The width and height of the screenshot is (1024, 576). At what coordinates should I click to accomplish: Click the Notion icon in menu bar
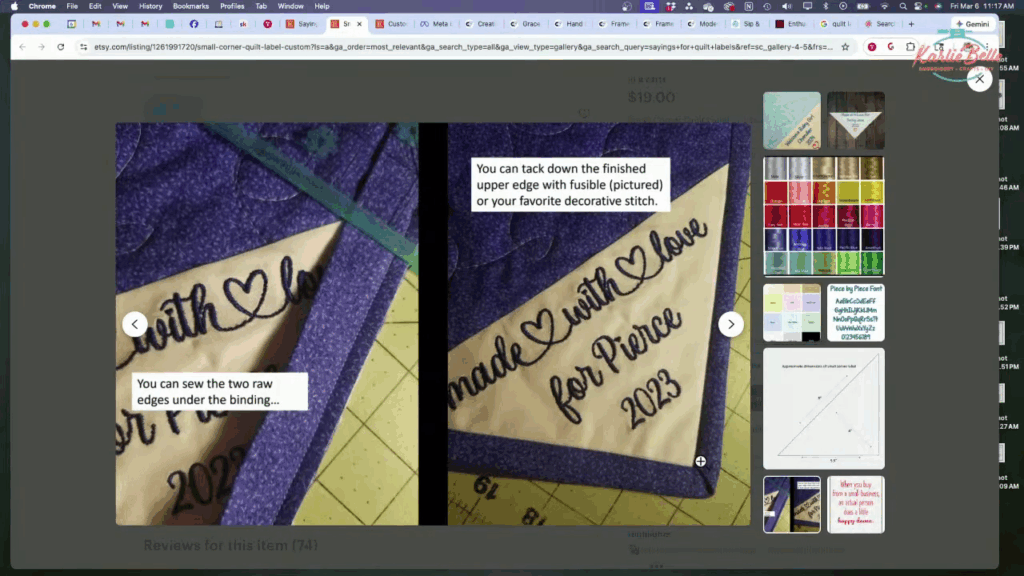tap(748, 6)
